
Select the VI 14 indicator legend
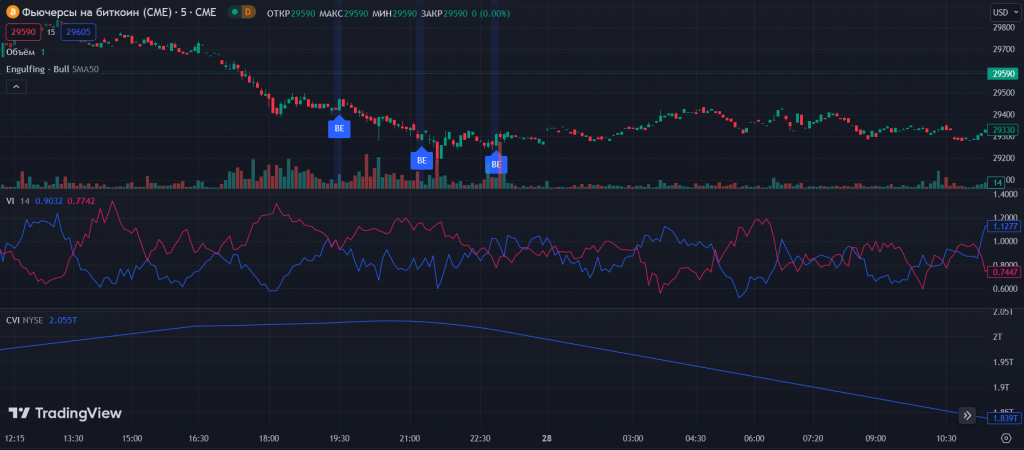point(19,200)
